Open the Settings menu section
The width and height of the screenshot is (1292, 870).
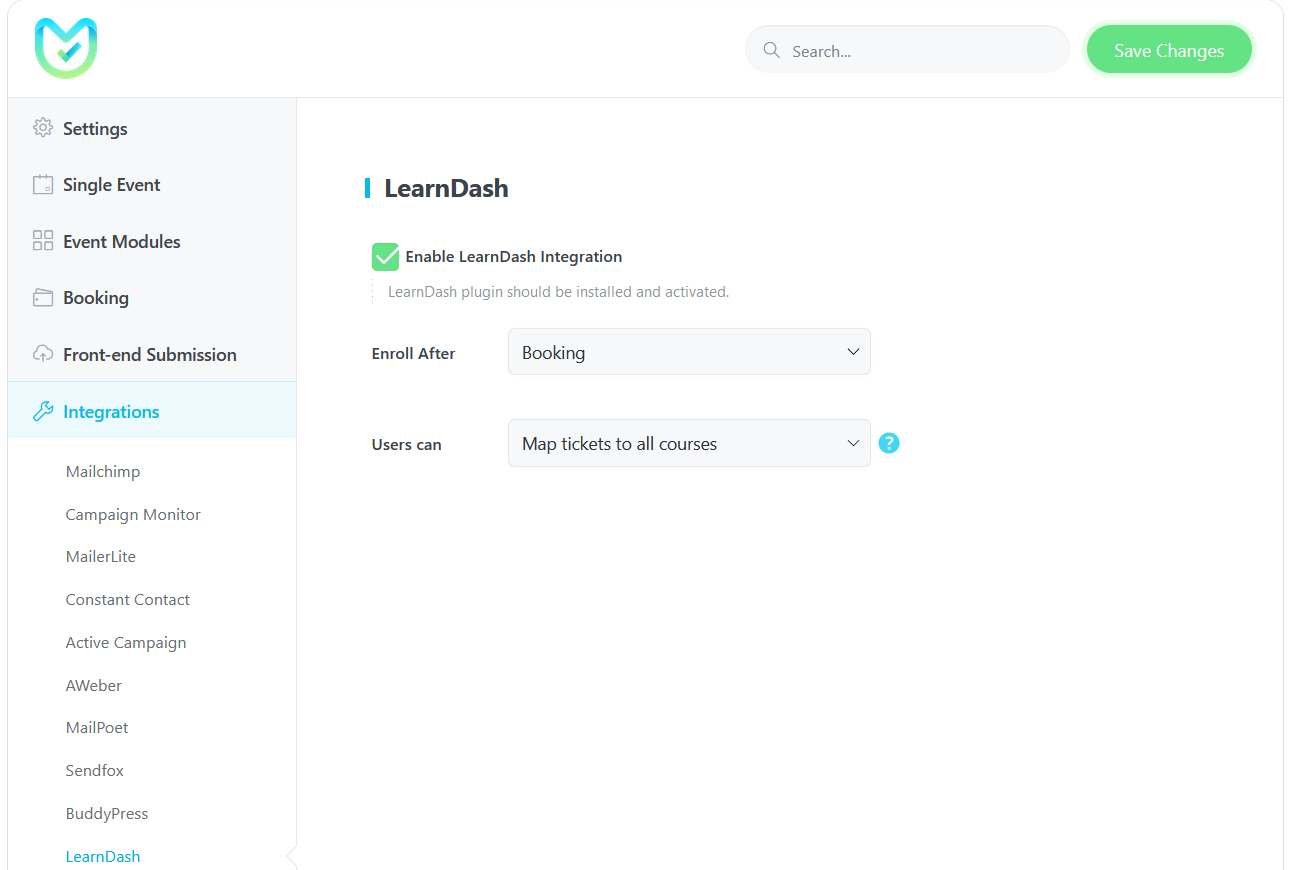(x=152, y=128)
